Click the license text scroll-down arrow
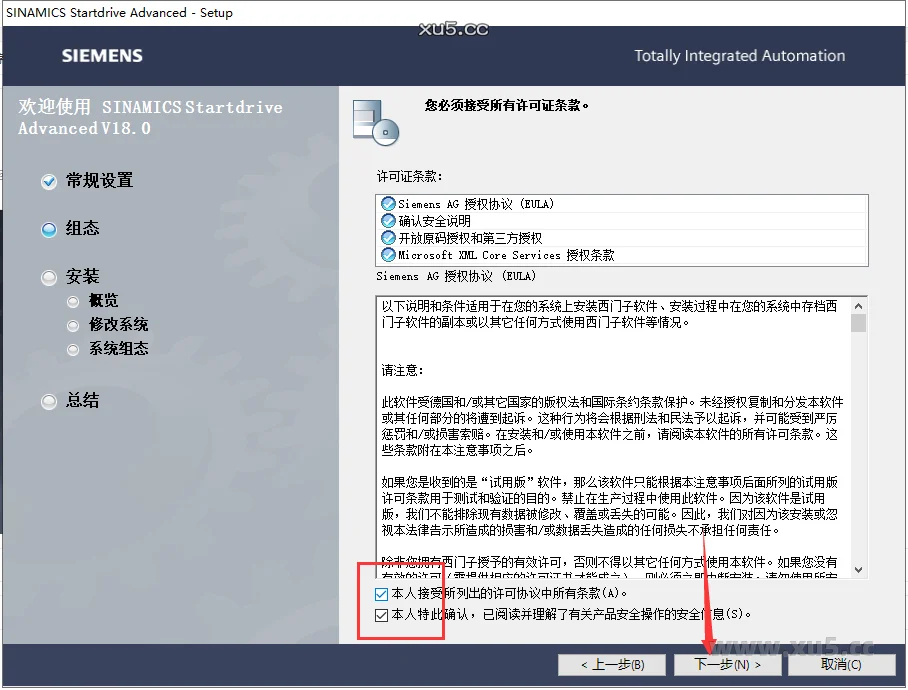 coord(858,569)
